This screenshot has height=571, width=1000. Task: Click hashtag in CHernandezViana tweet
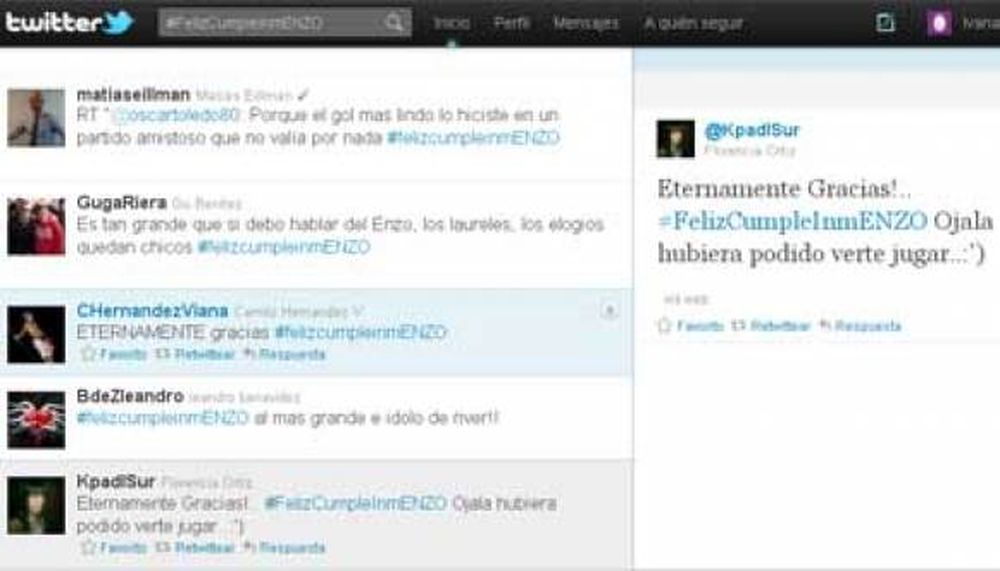click(x=360, y=332)
